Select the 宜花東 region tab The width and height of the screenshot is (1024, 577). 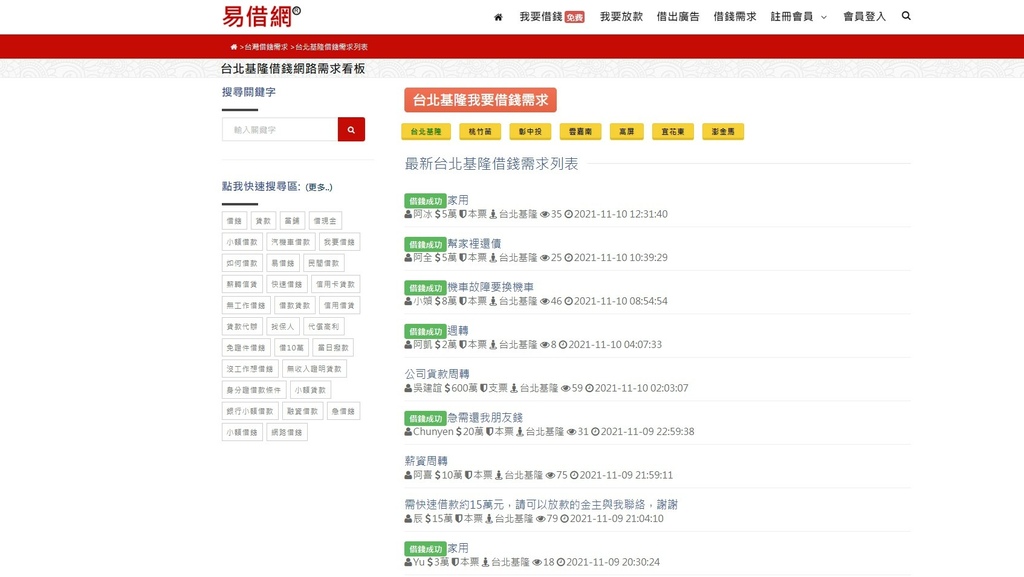673,131
